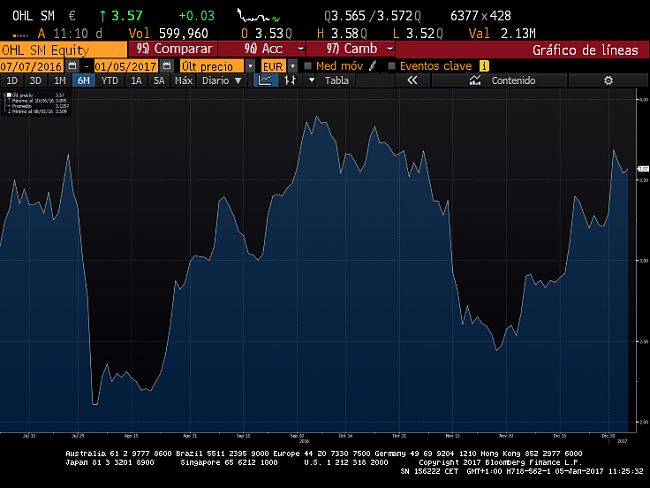Expand the Últ precio dropdown

pyautogui.click(x=250, y=66)
